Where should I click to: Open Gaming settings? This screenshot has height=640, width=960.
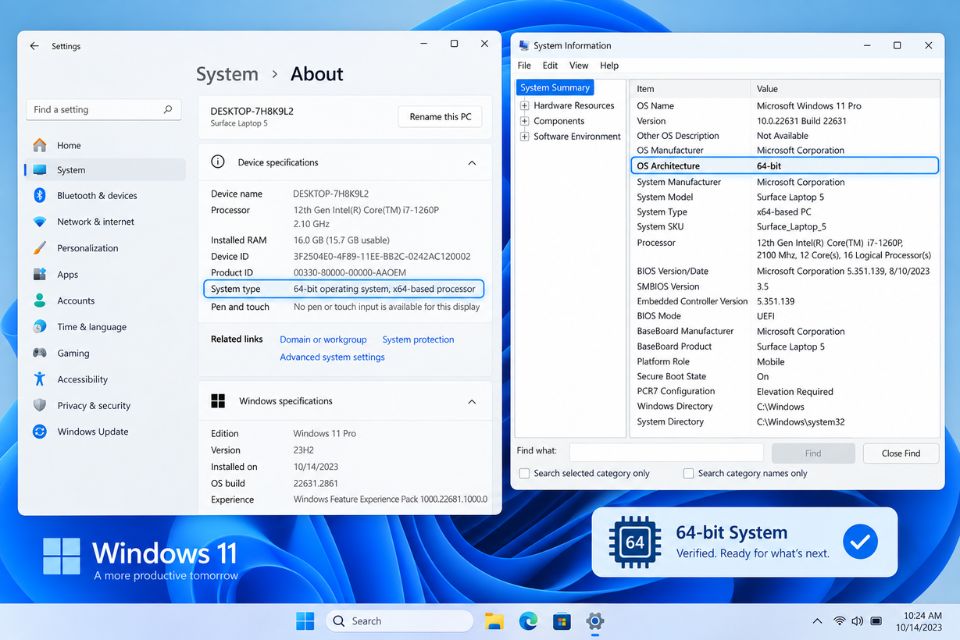[x=73, y=353]
